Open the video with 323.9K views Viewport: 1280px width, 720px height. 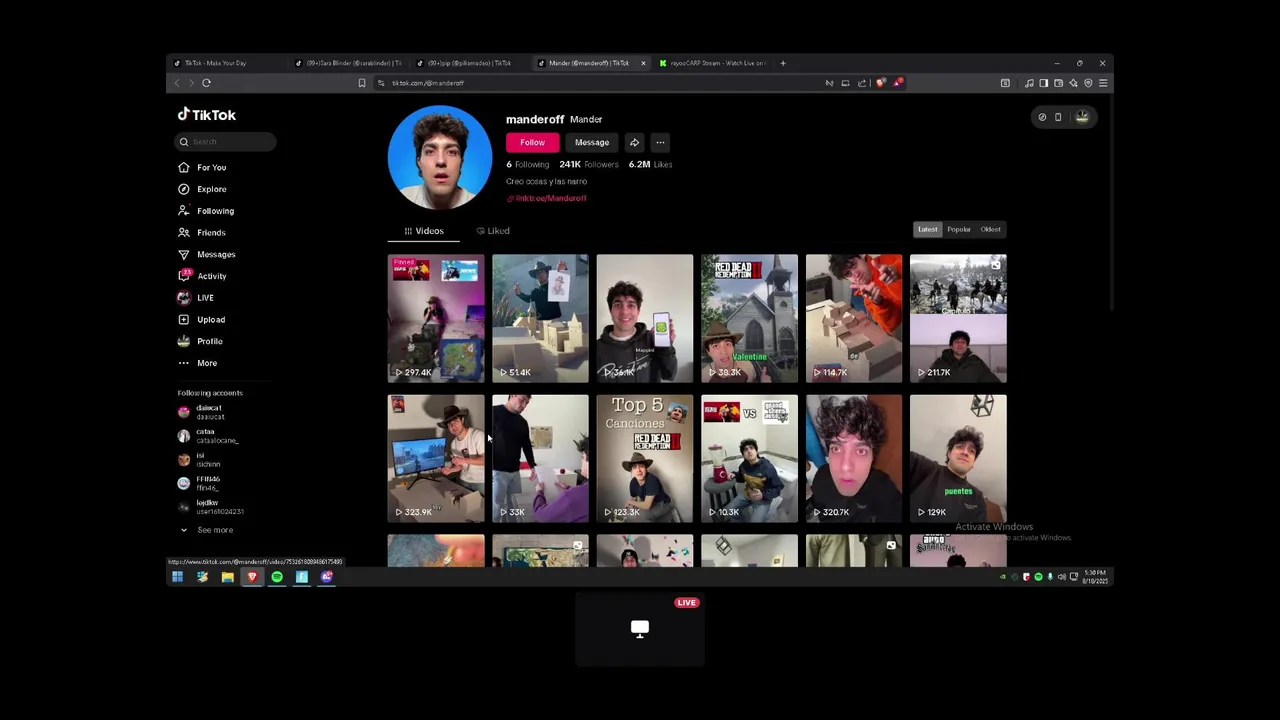(x=436, y=458)
